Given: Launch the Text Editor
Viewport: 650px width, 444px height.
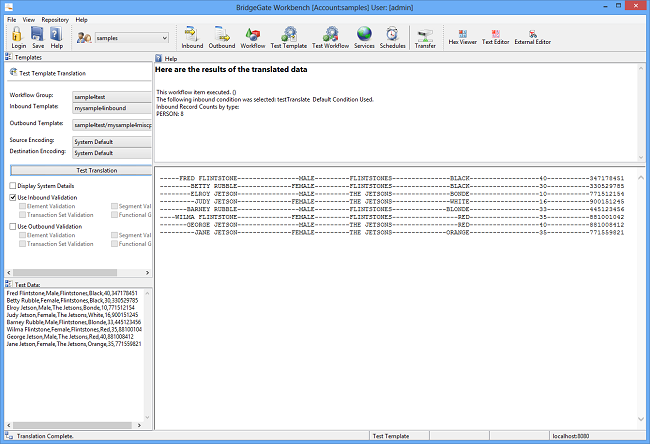Looking at the screenshot, I should (495, 34).
